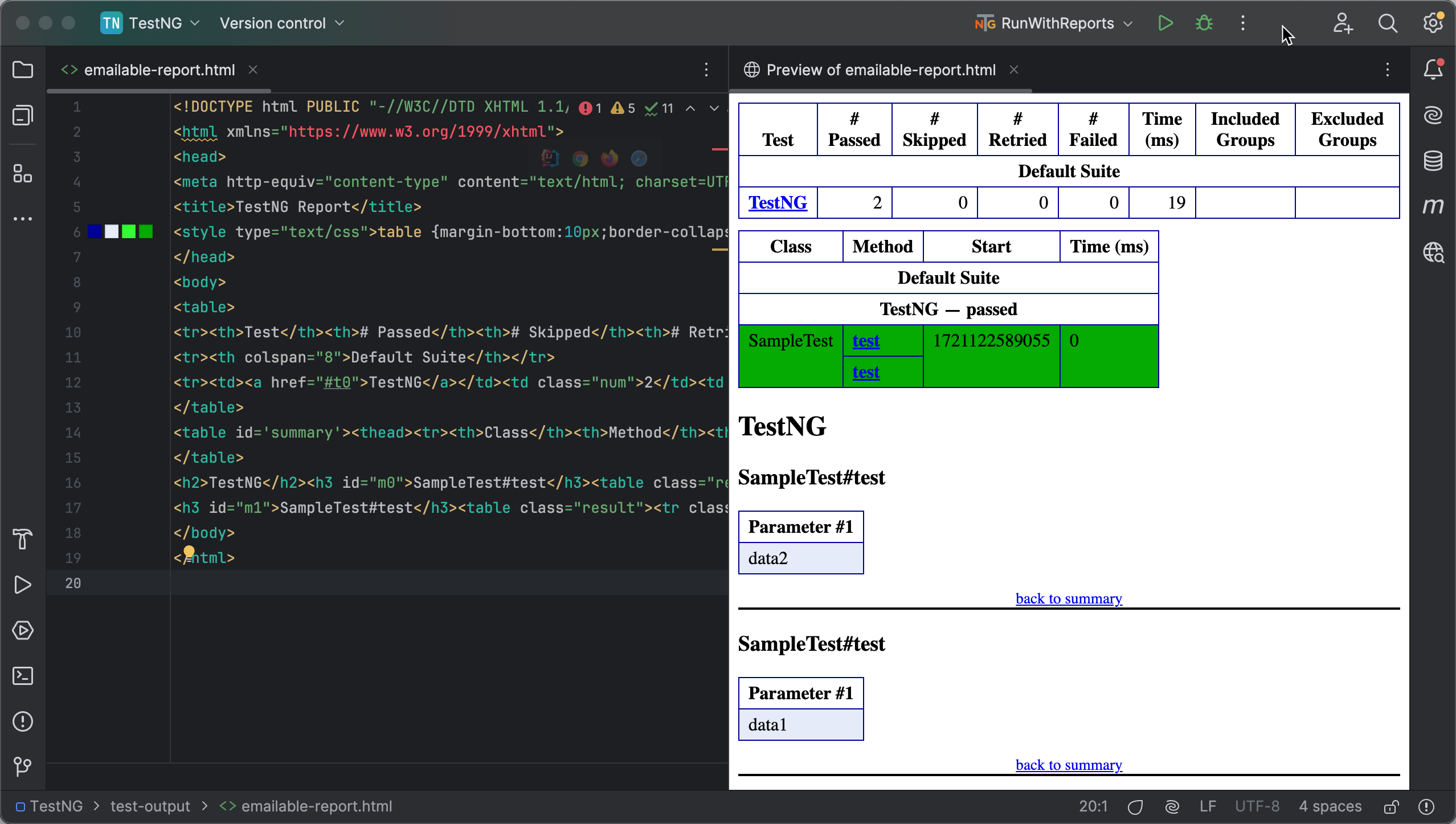
Task: Open the AI Assistant panel
Action: point(1434,115)
